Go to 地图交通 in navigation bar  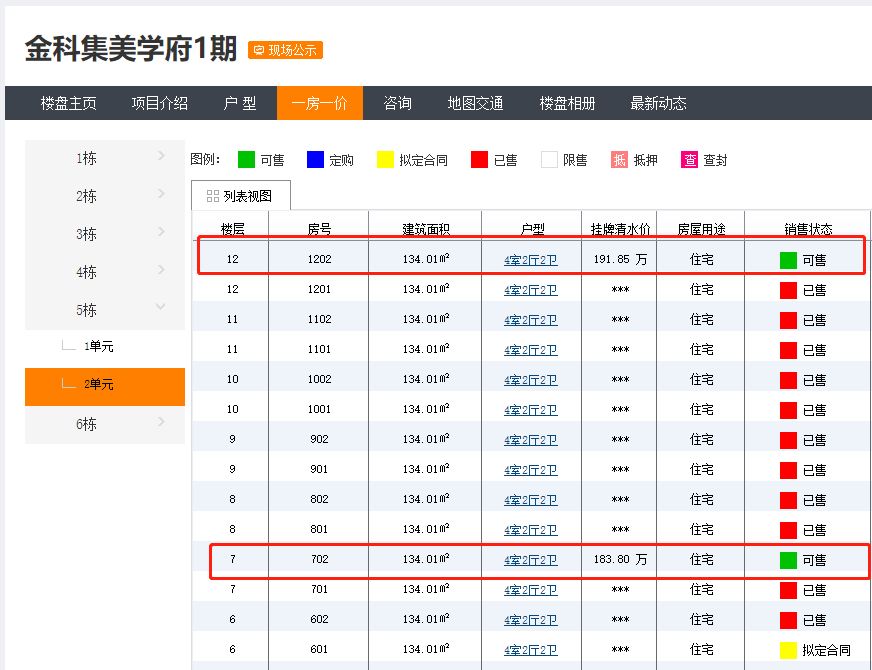475,103
